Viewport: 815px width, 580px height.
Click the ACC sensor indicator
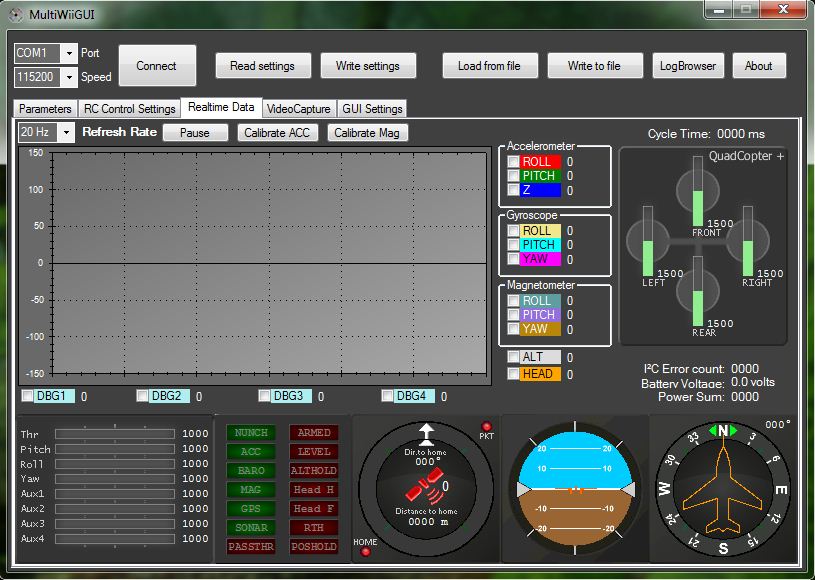click(251, 452)
